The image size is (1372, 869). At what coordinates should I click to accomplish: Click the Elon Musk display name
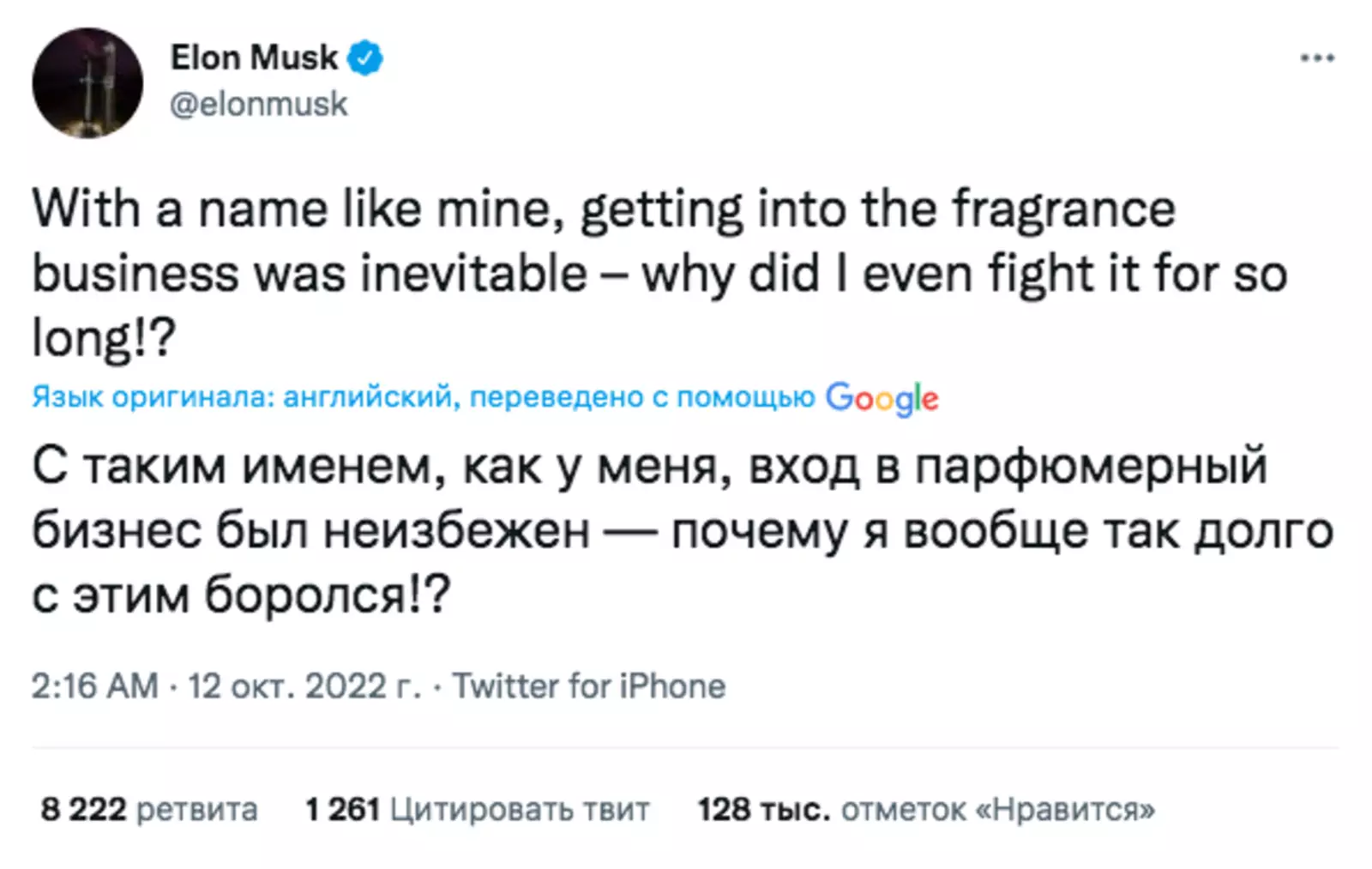254,58
